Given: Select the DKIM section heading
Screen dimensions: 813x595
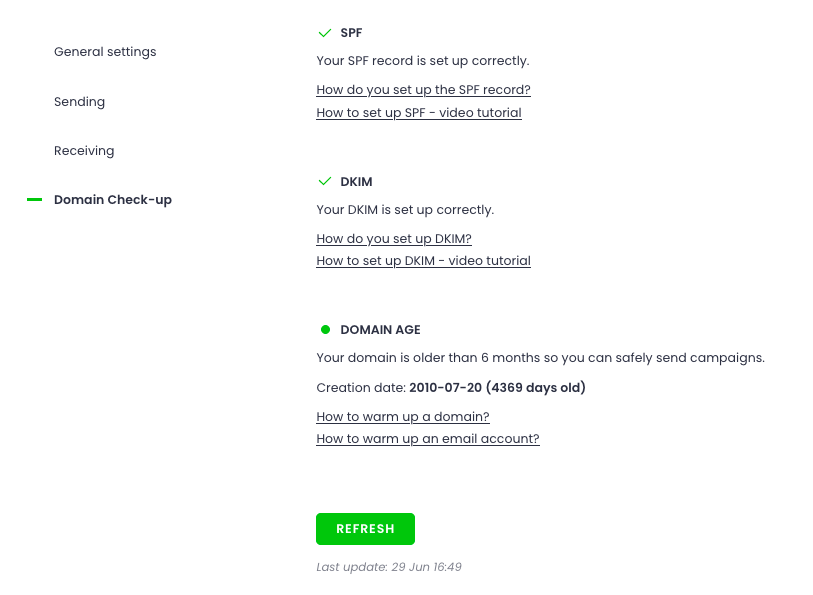Looking at the screenshot, I should (357, 181).
